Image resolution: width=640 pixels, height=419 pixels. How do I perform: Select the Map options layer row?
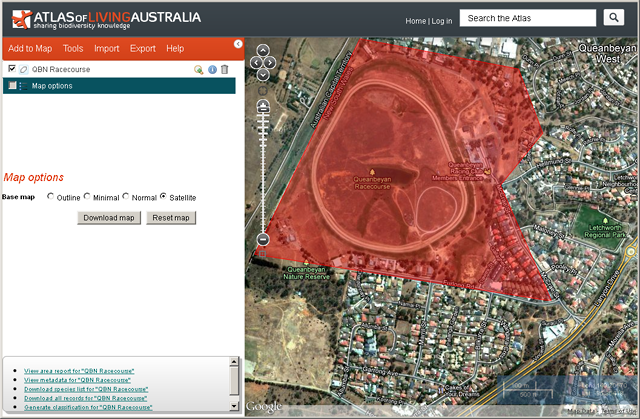click(119, 86)
